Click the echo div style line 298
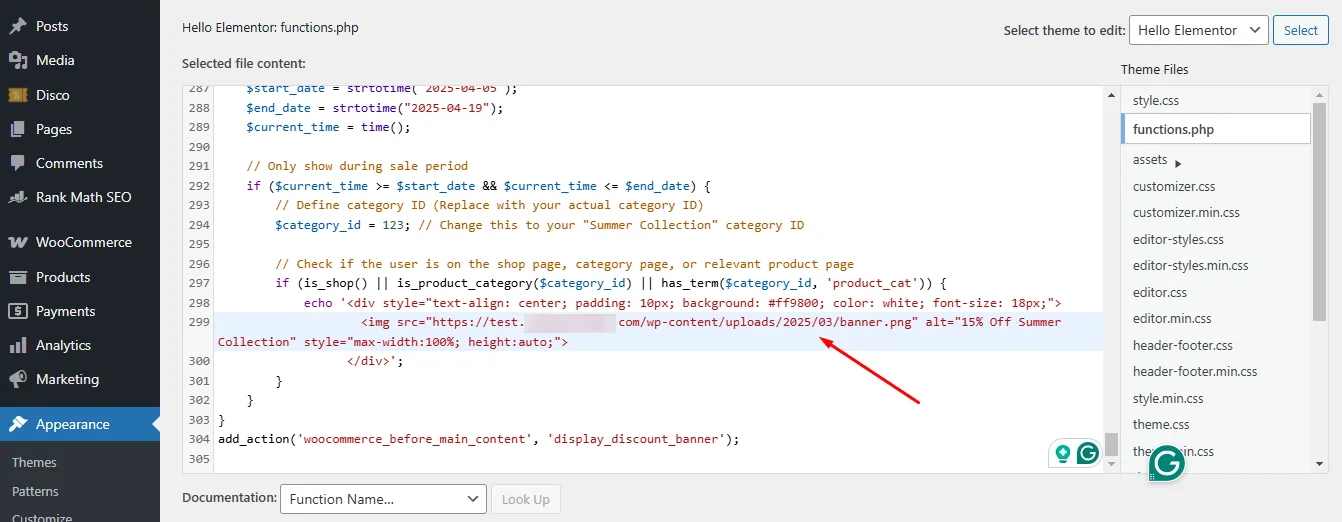 pyautogui.click(x=682, y=302)
